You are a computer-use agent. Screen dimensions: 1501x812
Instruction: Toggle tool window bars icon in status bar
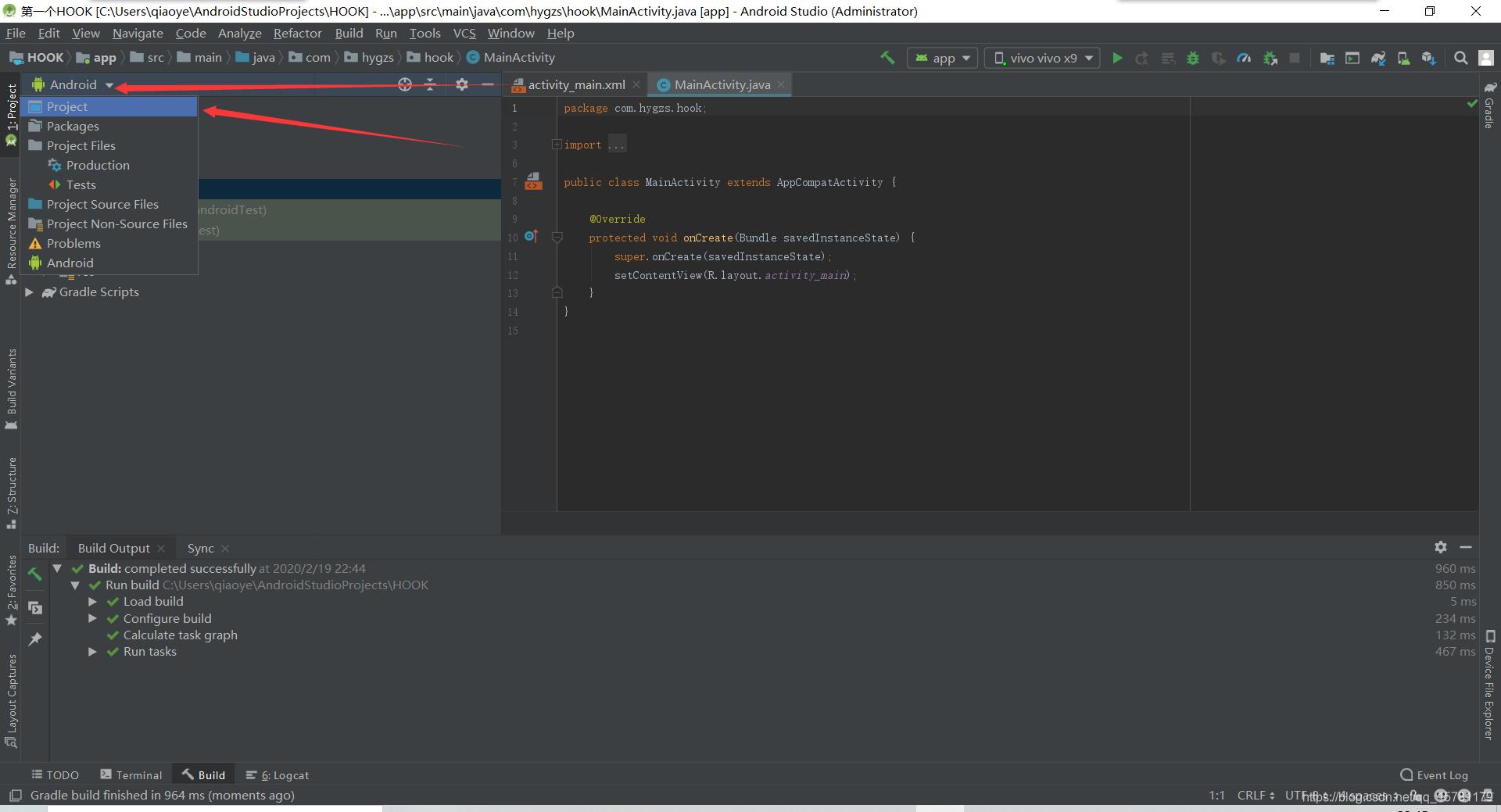point(15,796)
